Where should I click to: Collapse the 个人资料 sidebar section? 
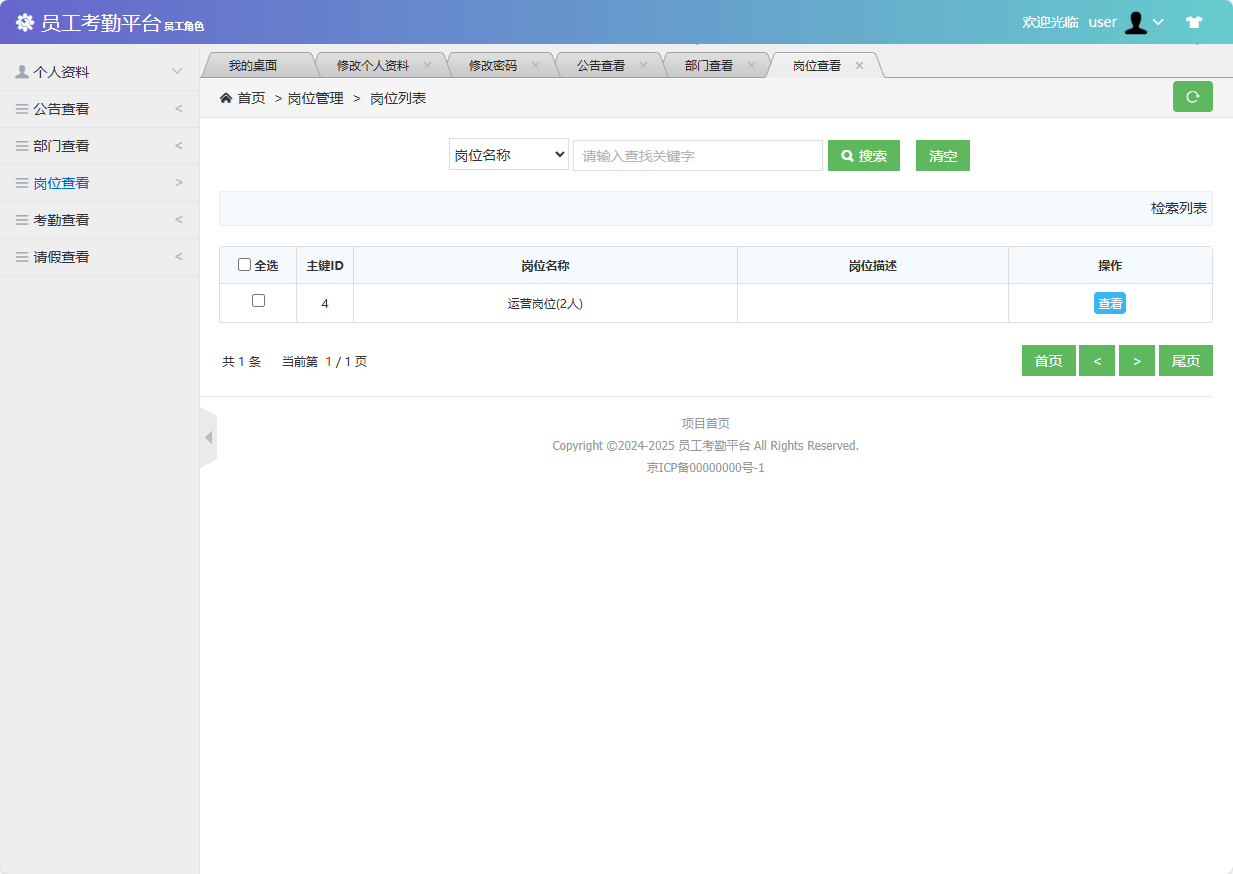(178, 71)
